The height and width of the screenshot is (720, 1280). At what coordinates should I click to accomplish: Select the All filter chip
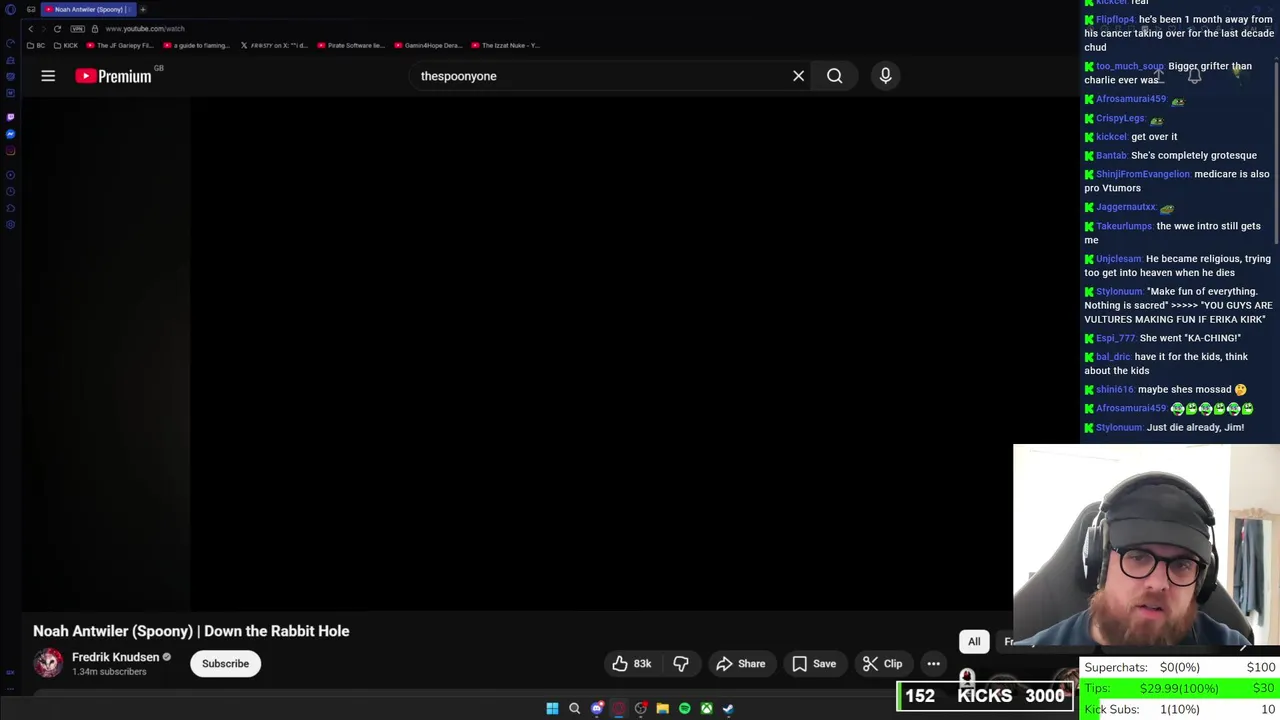pyautogui.click(x=974, y=642)
